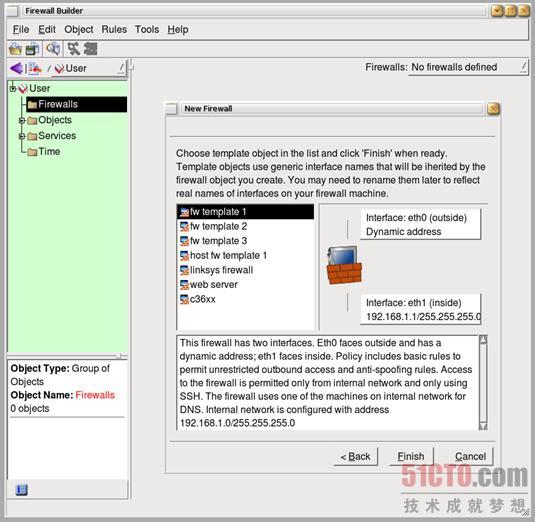The height and width of the screenshot is (522, 535).
Task: Click the User library red check icon in tree
Action: pyautogui.click(x=23, y=89)
